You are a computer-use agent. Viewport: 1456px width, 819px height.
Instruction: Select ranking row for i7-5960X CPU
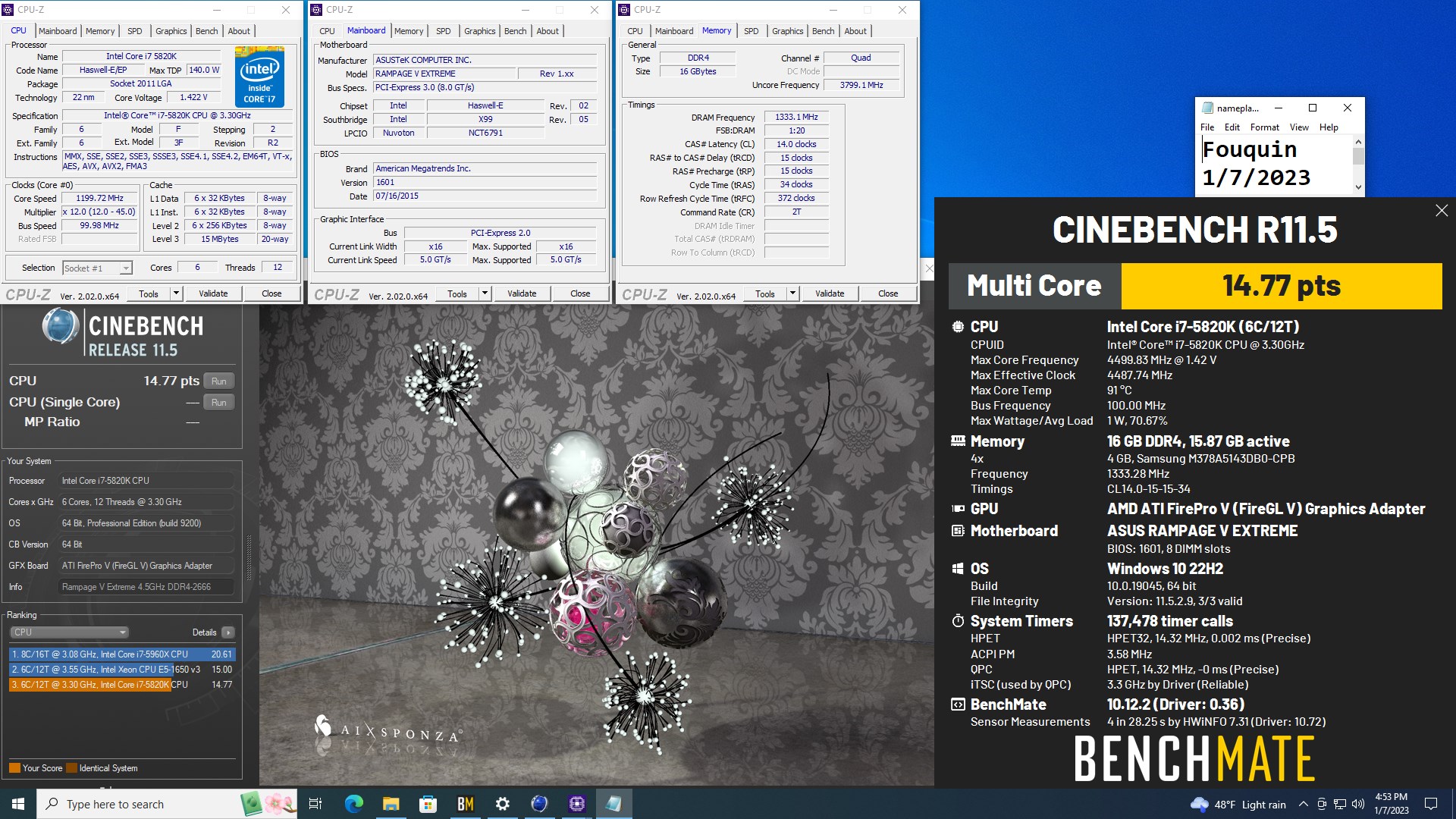tap(122, 654)
